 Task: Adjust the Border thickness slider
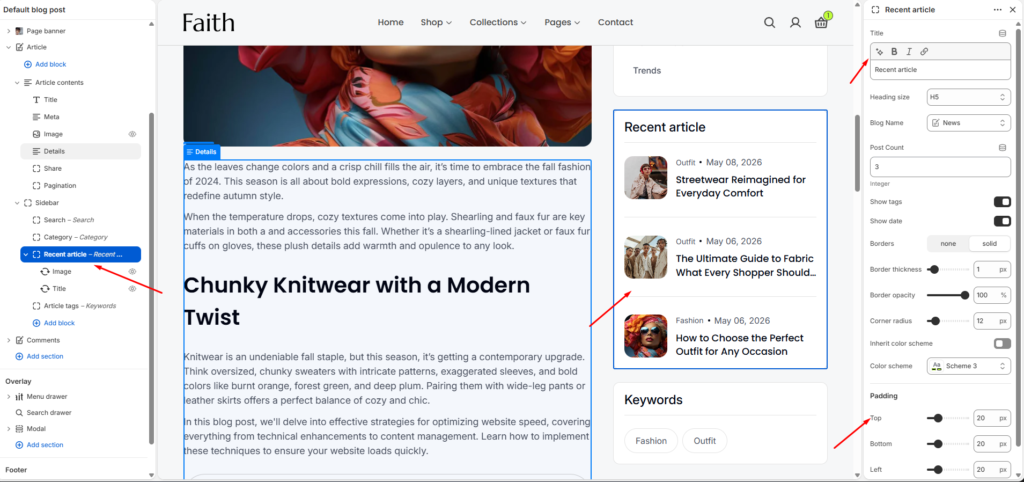[948, 269]
